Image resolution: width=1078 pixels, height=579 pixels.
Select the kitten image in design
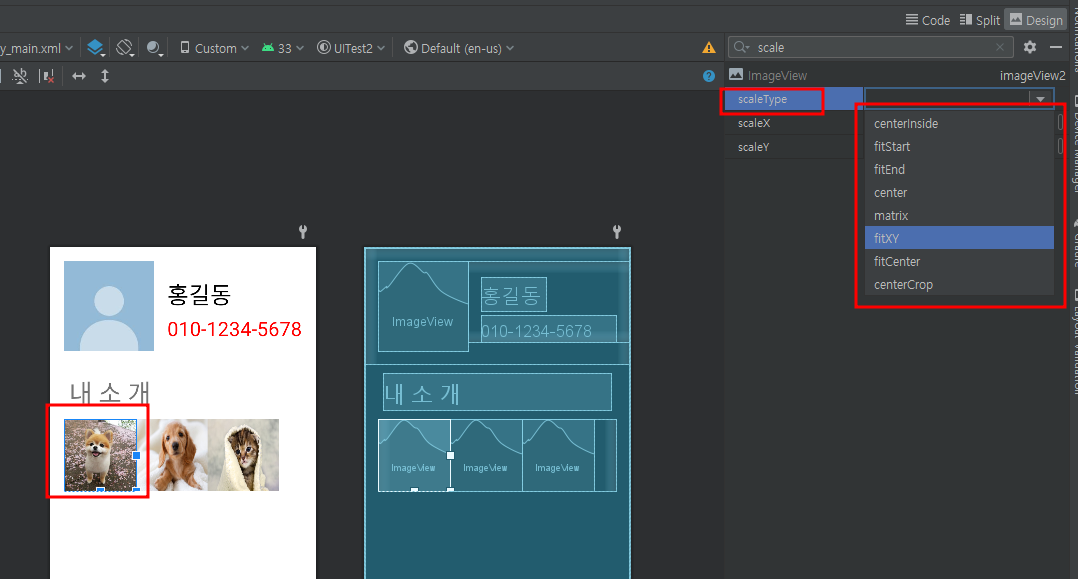coord(243,455)
